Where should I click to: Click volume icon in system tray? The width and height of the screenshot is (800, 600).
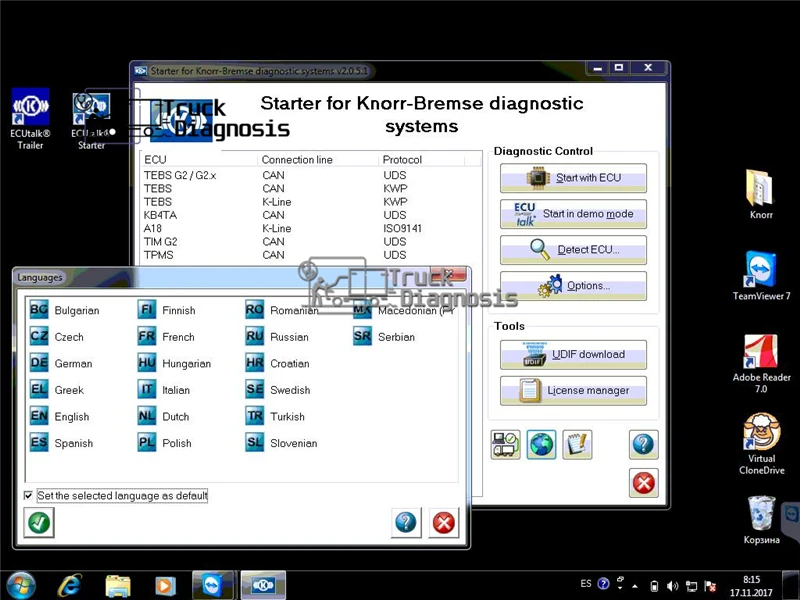tap(672, 586)
